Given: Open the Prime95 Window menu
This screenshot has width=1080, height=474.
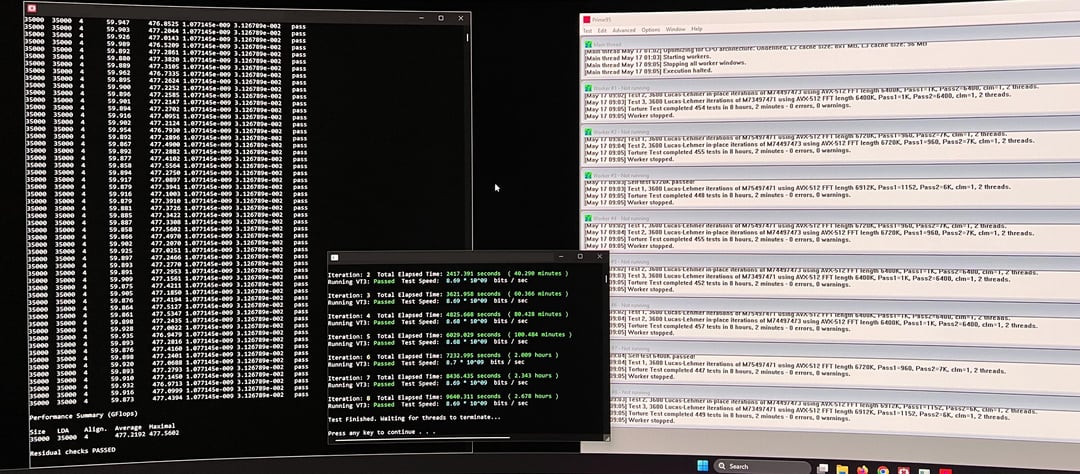Looking at the screenshot, I should point(676,30).
